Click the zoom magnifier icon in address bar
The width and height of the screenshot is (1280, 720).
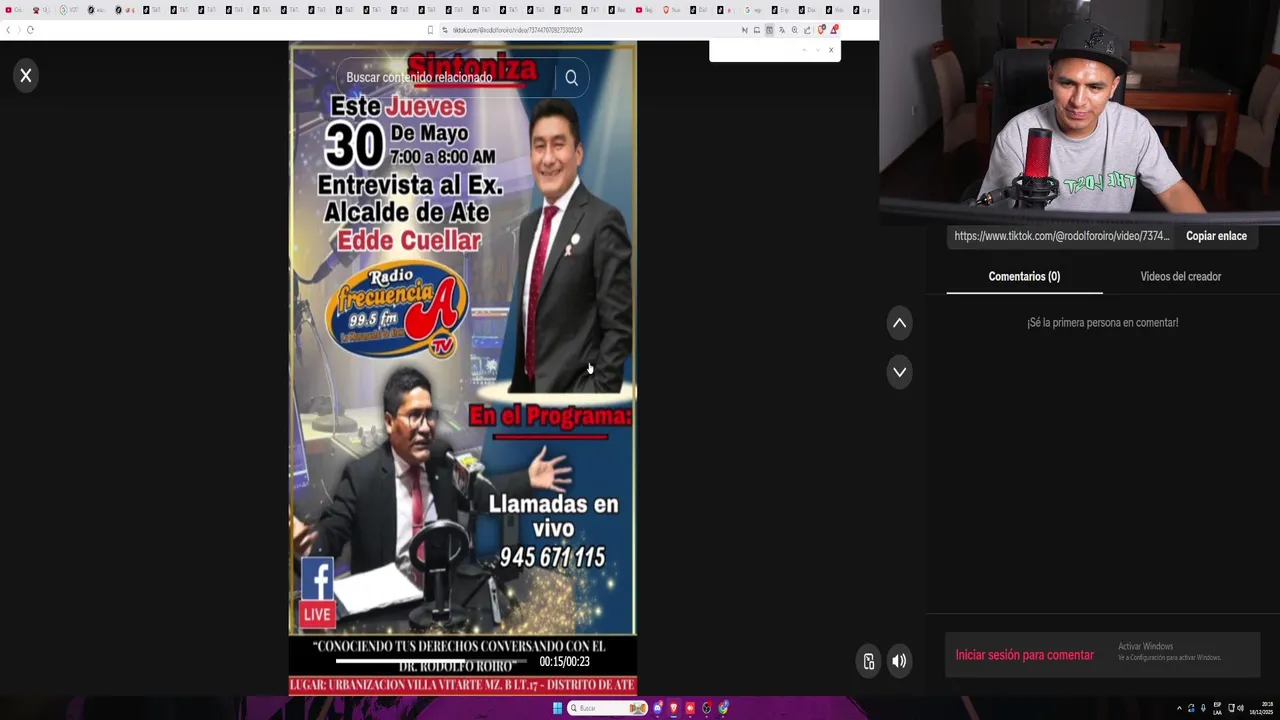click(x=795, y=30)
